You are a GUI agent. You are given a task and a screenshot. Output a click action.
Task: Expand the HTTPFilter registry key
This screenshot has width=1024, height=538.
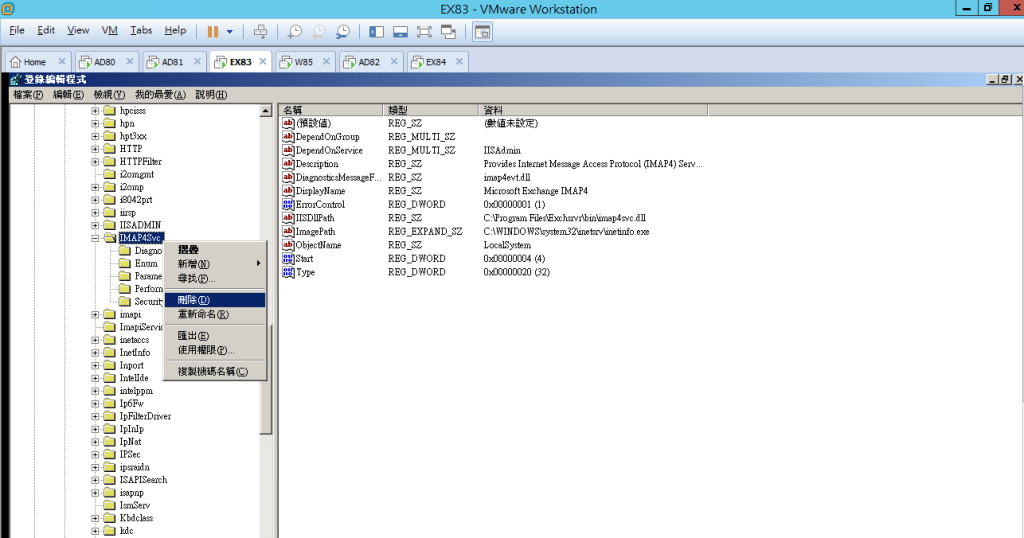pos(96,161)
